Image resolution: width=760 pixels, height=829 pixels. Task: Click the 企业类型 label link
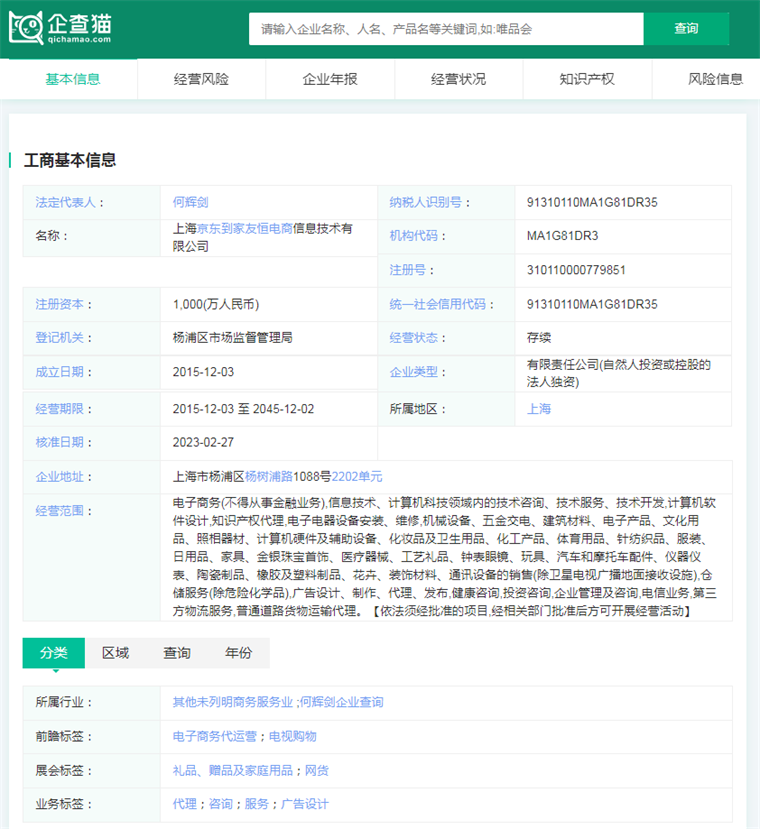pos(414,372)
